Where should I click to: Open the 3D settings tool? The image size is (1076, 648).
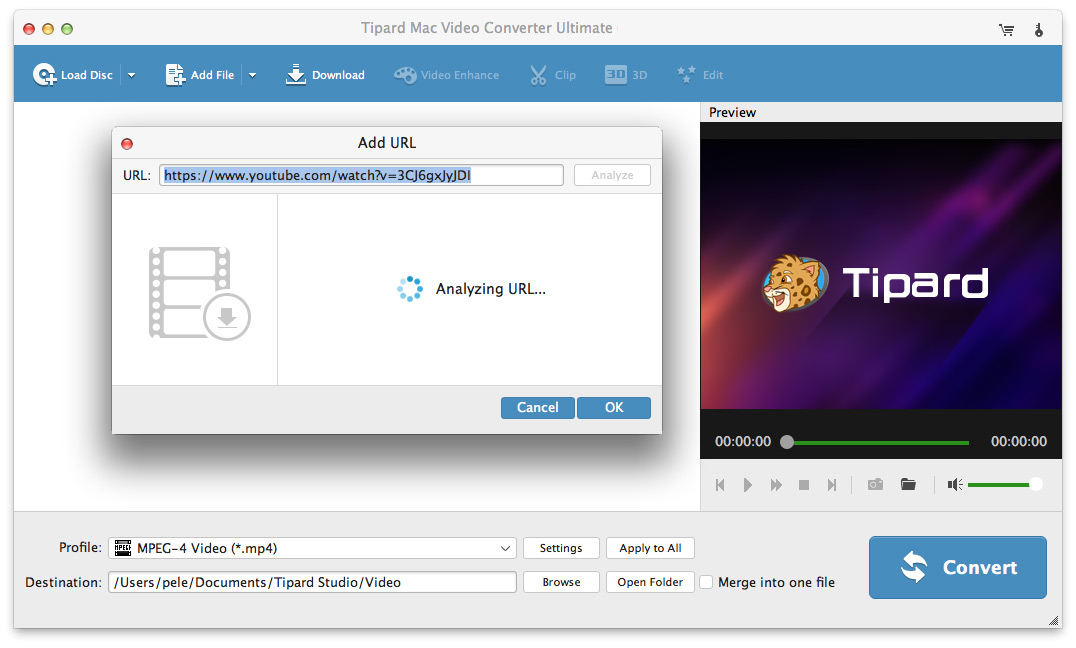(x=626, y=75)
